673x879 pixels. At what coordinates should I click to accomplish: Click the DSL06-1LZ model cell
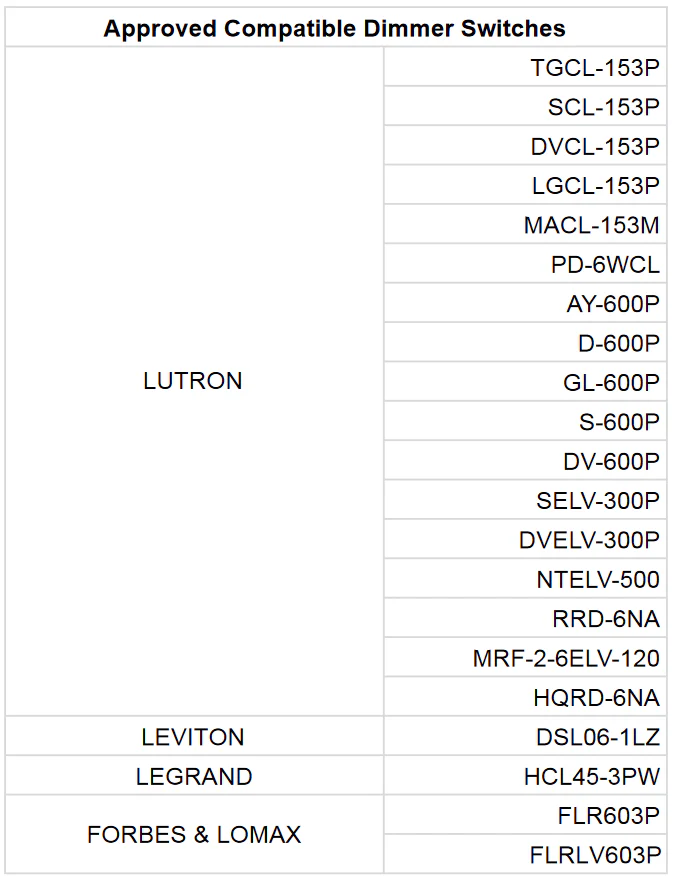[598, 737]
